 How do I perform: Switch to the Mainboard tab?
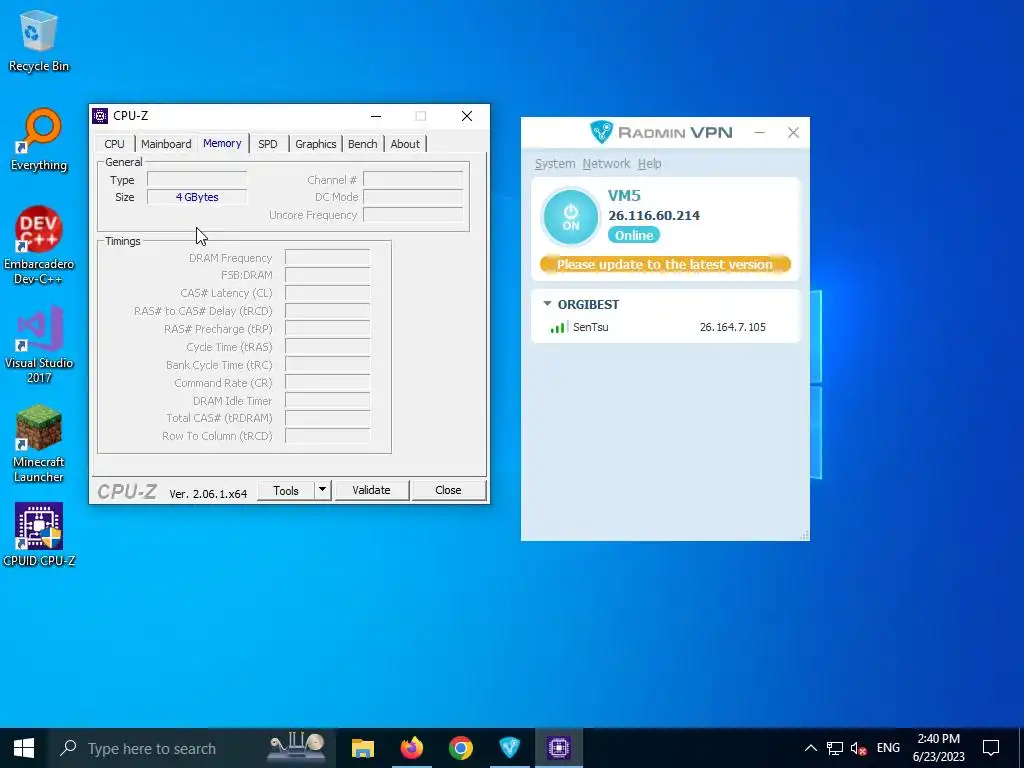[x=166, y=144]
